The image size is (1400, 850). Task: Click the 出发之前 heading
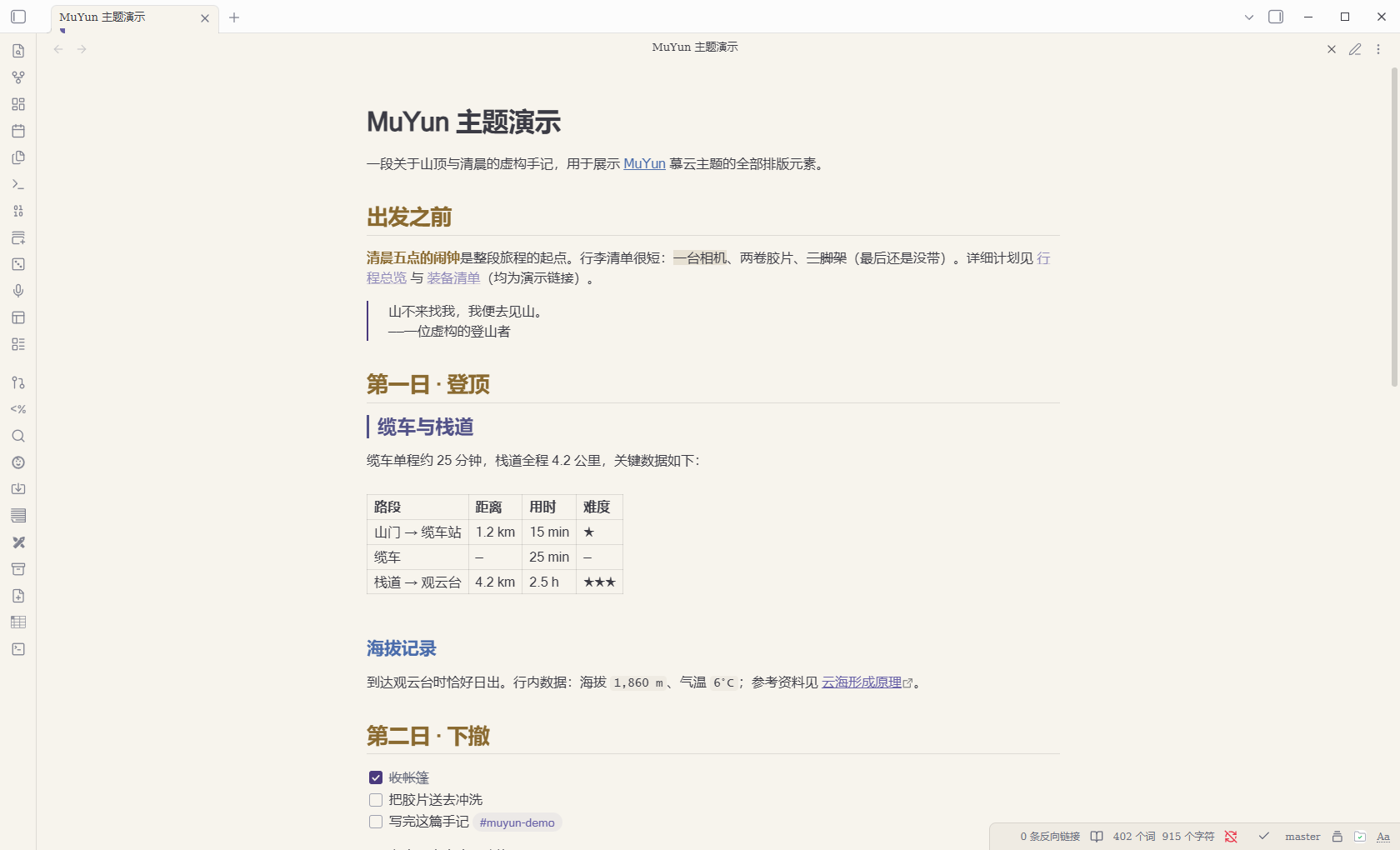click(409, 217)
